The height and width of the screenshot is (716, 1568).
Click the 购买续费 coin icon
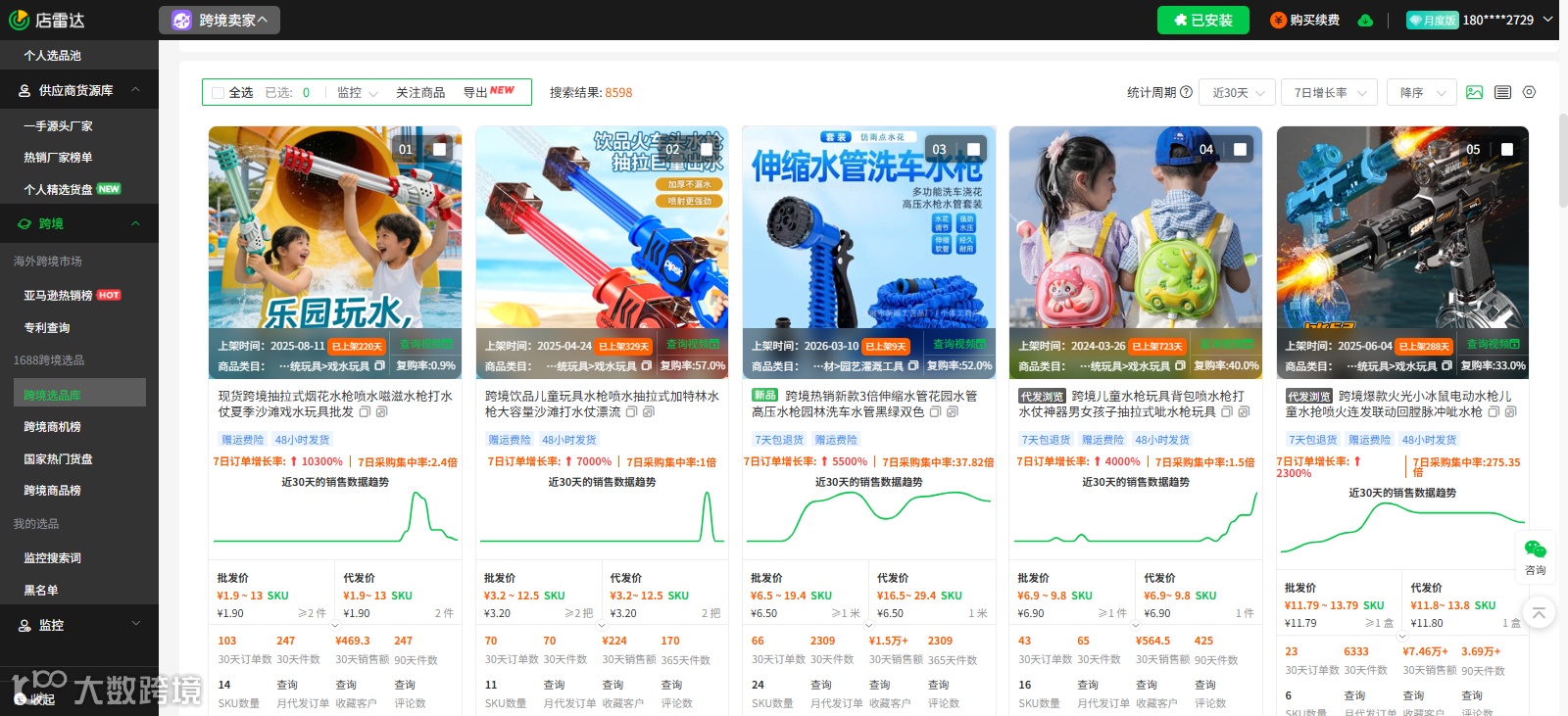pos(1278,20)
